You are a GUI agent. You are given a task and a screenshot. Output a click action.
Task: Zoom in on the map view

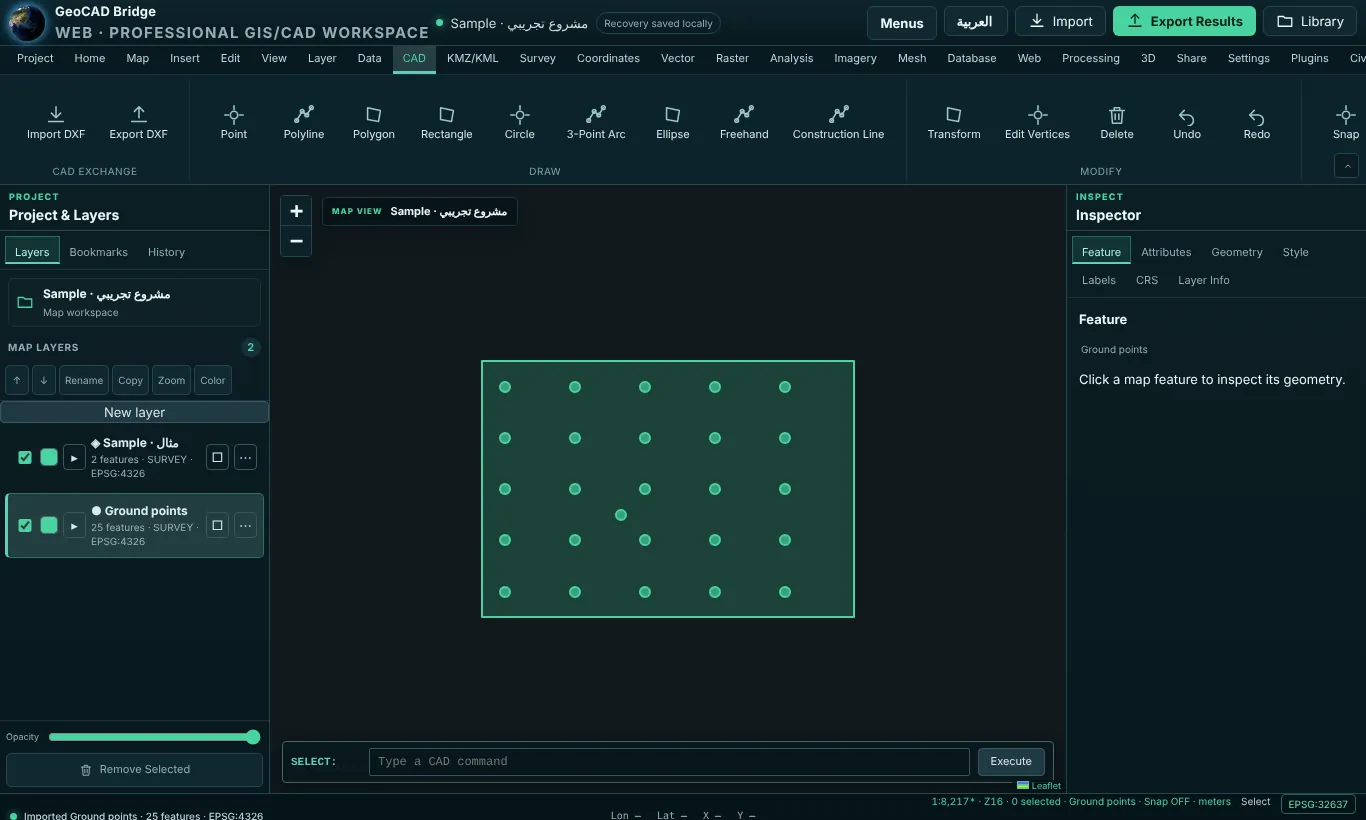point(296,211)
